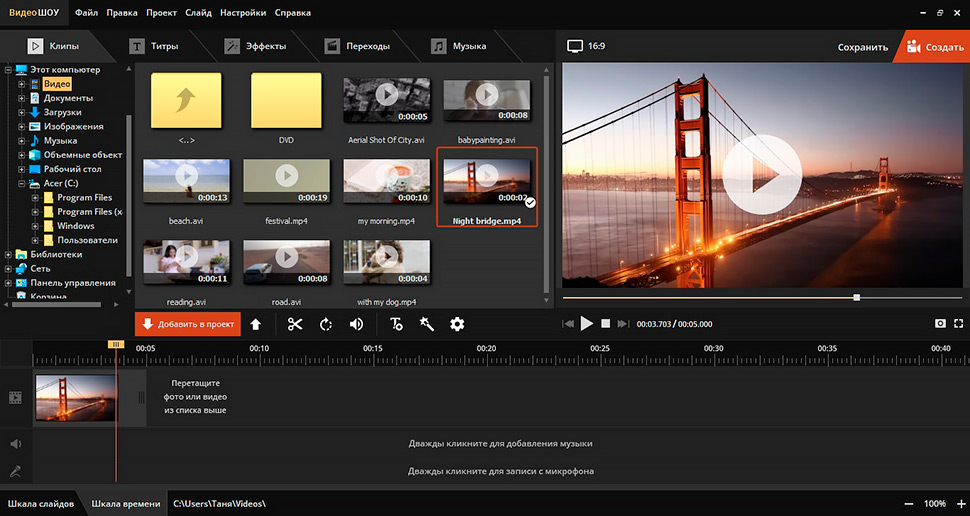Open the add text caption tool
Screen dimensions: 970x516
click(x=397, y=324)
